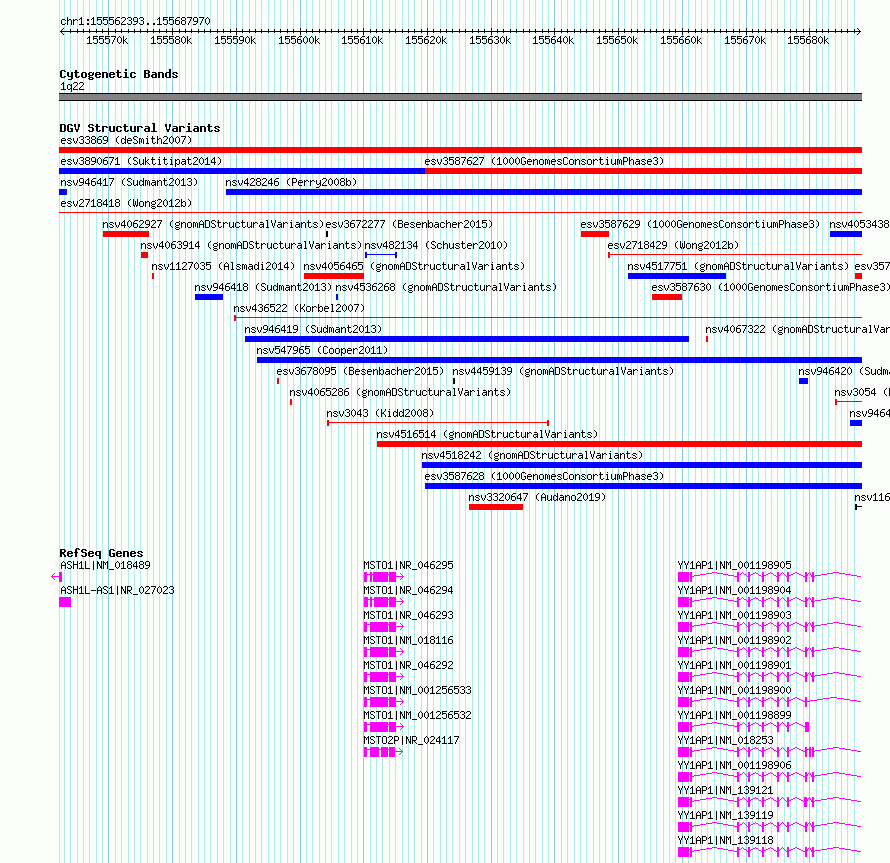
Task: Click the nsv946417 (Sudmant2013) label
Action: point(129,182)
